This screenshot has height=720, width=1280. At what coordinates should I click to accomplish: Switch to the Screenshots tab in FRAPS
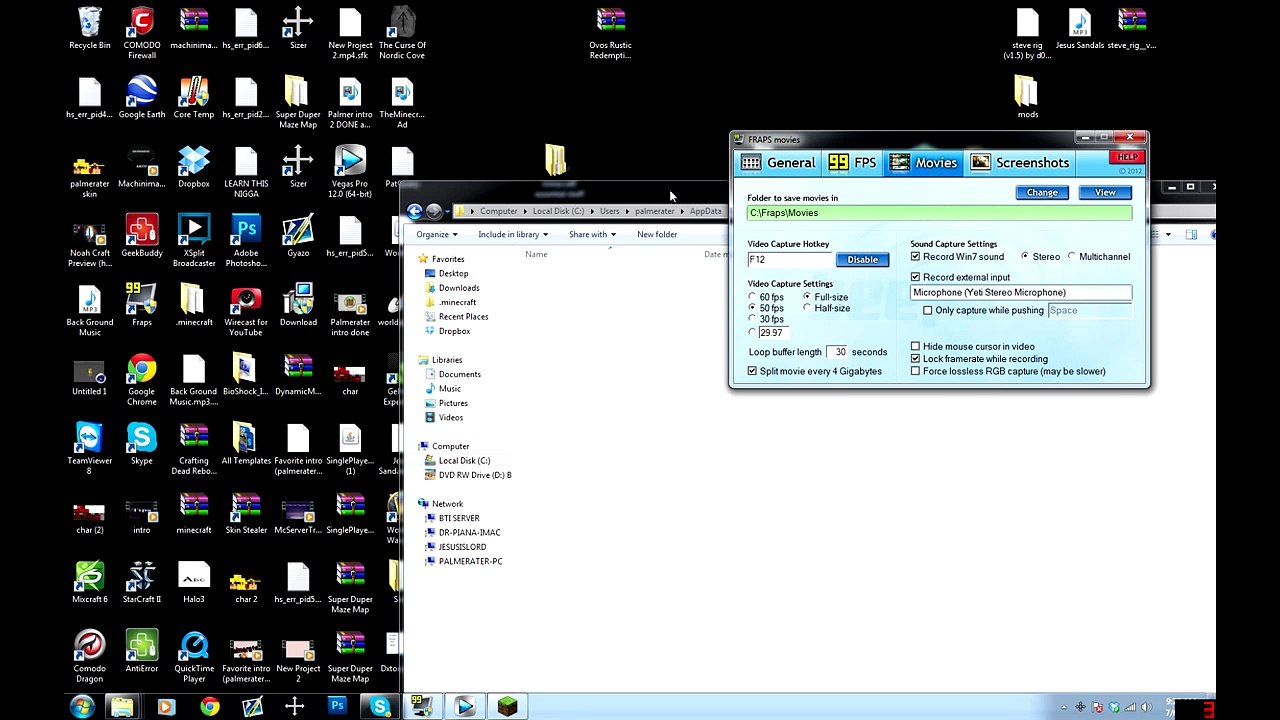[x=1020, y=163]
